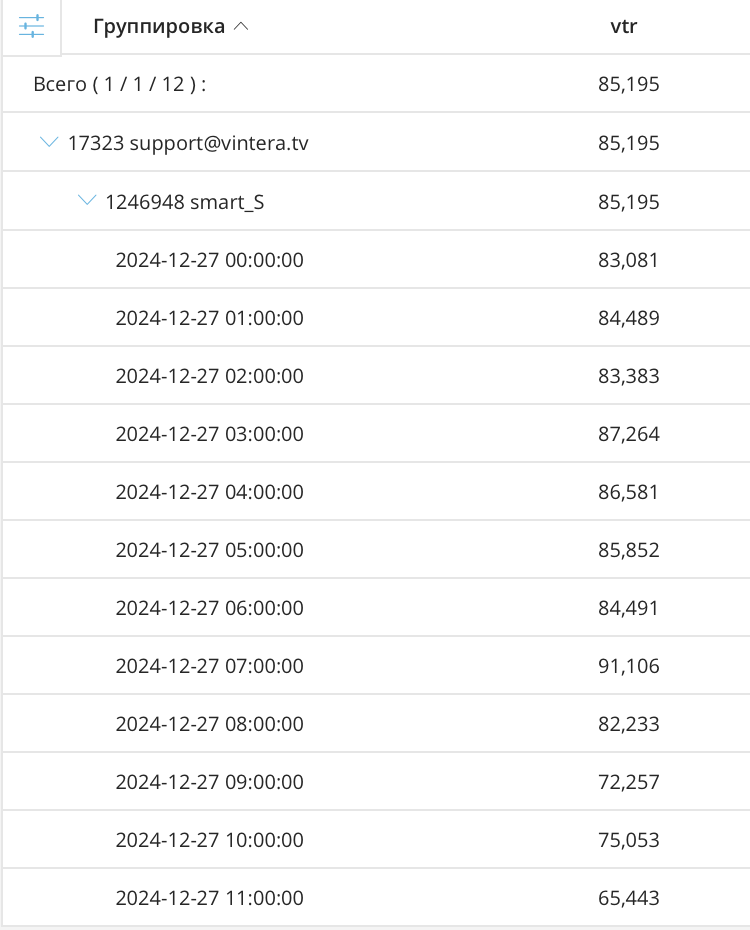Select the 2024-12-27 11:00:00 row
Viewport: 750px width, 930px height.
tap(209, 899)
